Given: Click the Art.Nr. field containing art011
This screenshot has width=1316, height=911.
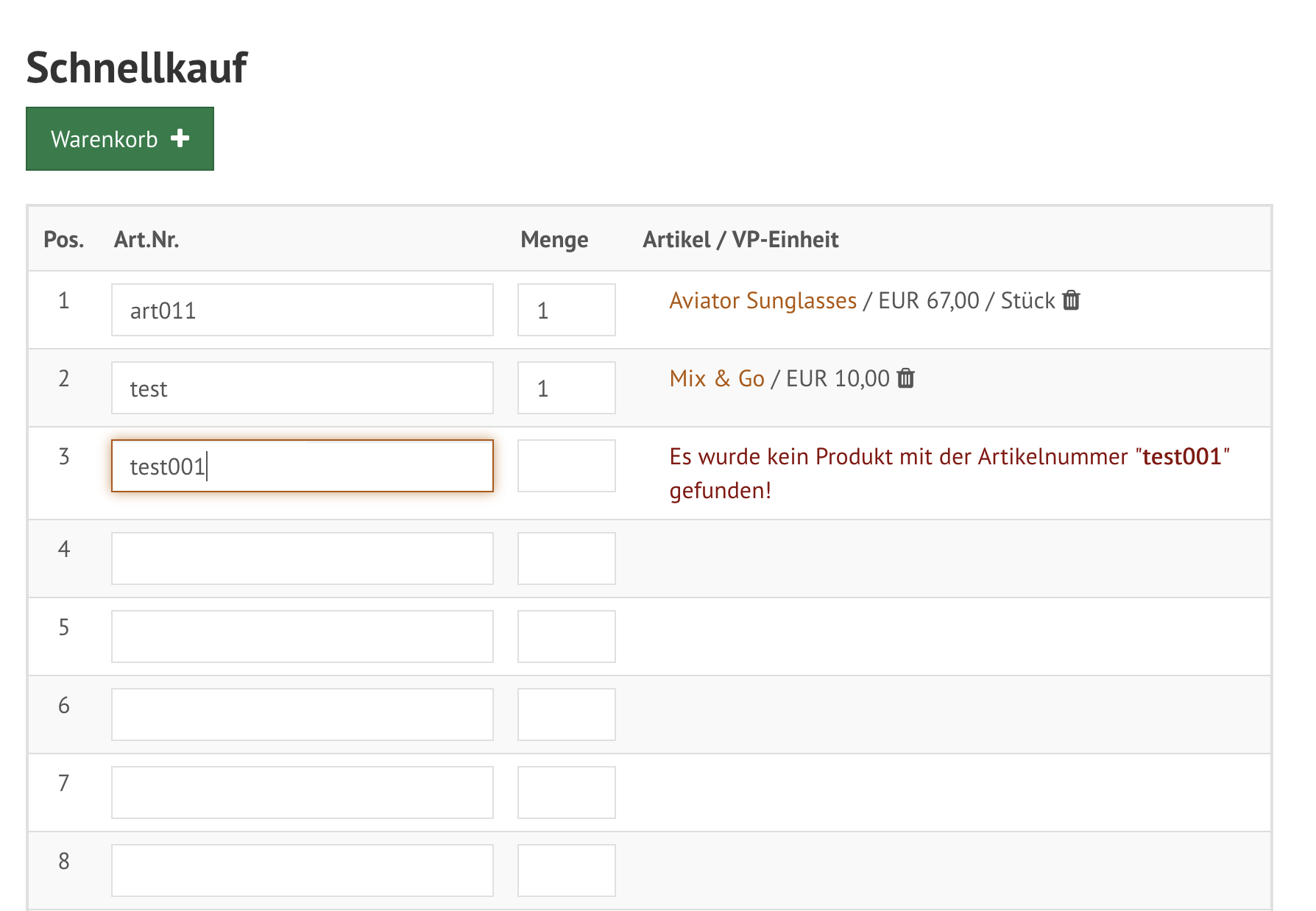Looking at the screenshot, I should click(x=302, y=310).
